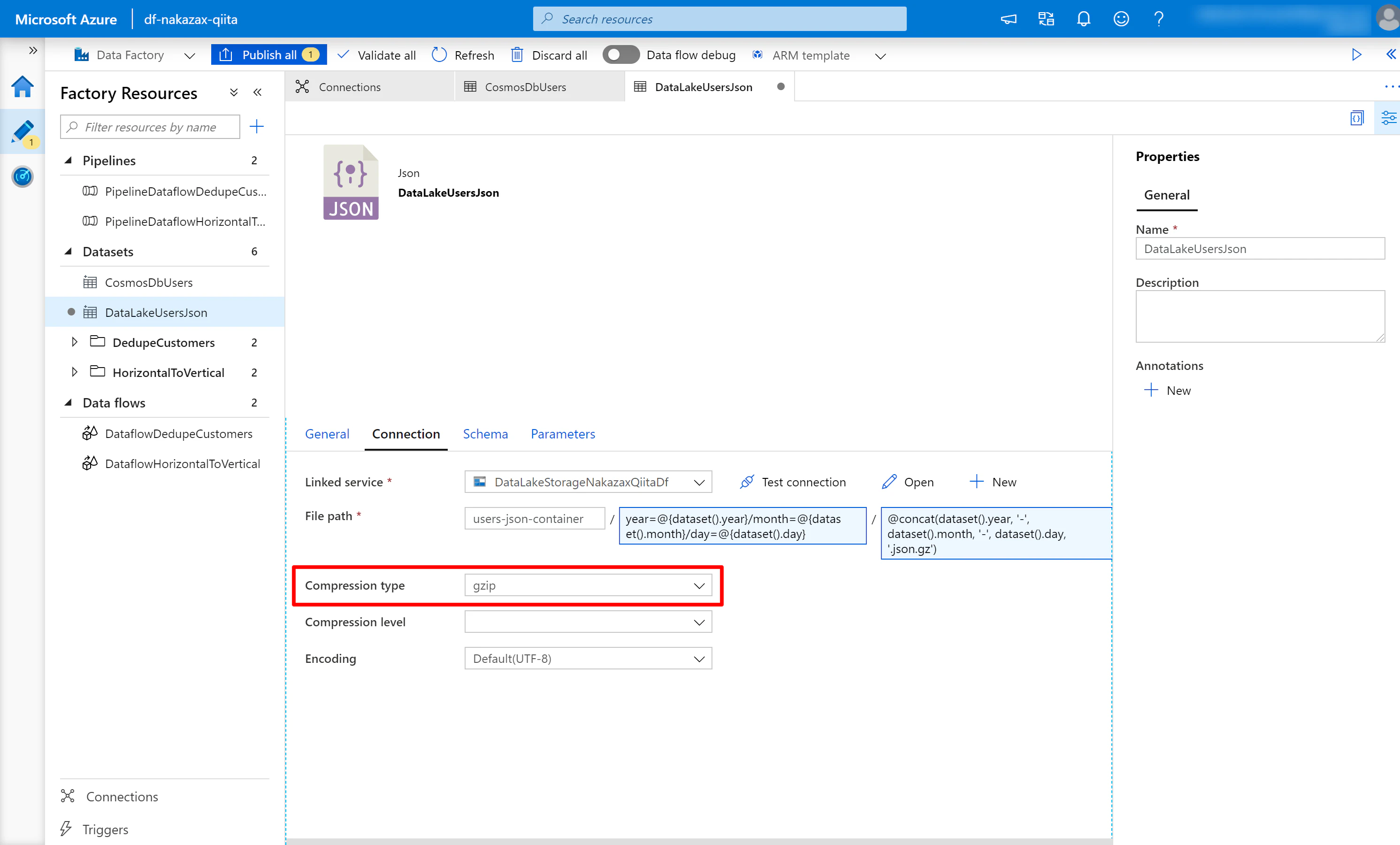Add a new factory resource
This screenshot has width=1400, height=845.
pyautogui.click(x=257, y=126)
